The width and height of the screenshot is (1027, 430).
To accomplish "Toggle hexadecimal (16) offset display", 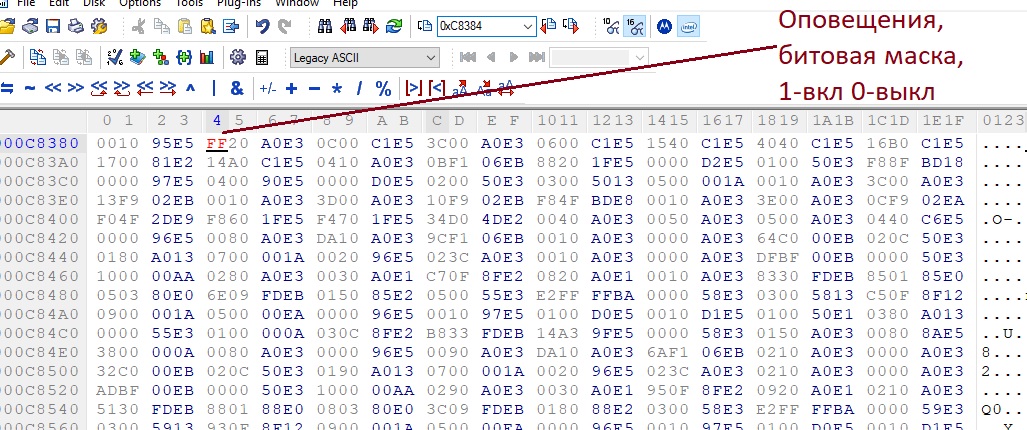I will tap(634, 25).
